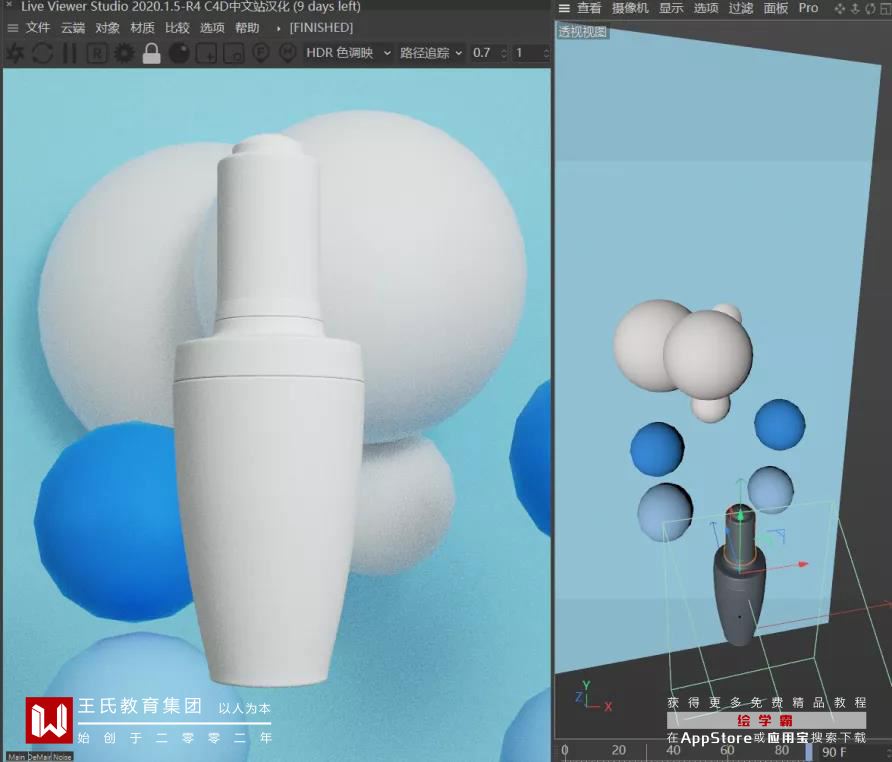Toggle the lock resolution padlock icon
Viewport: 892px width, 762px height.
click(151, 53)
